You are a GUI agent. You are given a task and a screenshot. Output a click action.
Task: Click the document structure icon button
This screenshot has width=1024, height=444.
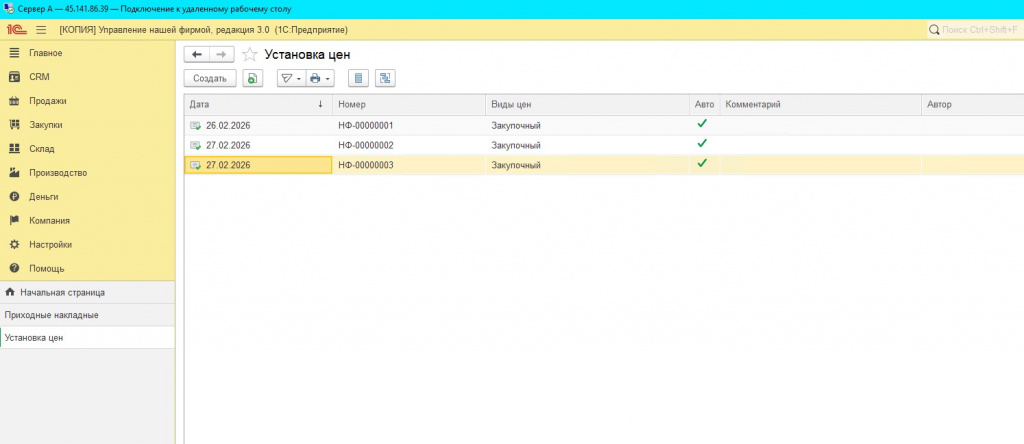click(385, 78)
